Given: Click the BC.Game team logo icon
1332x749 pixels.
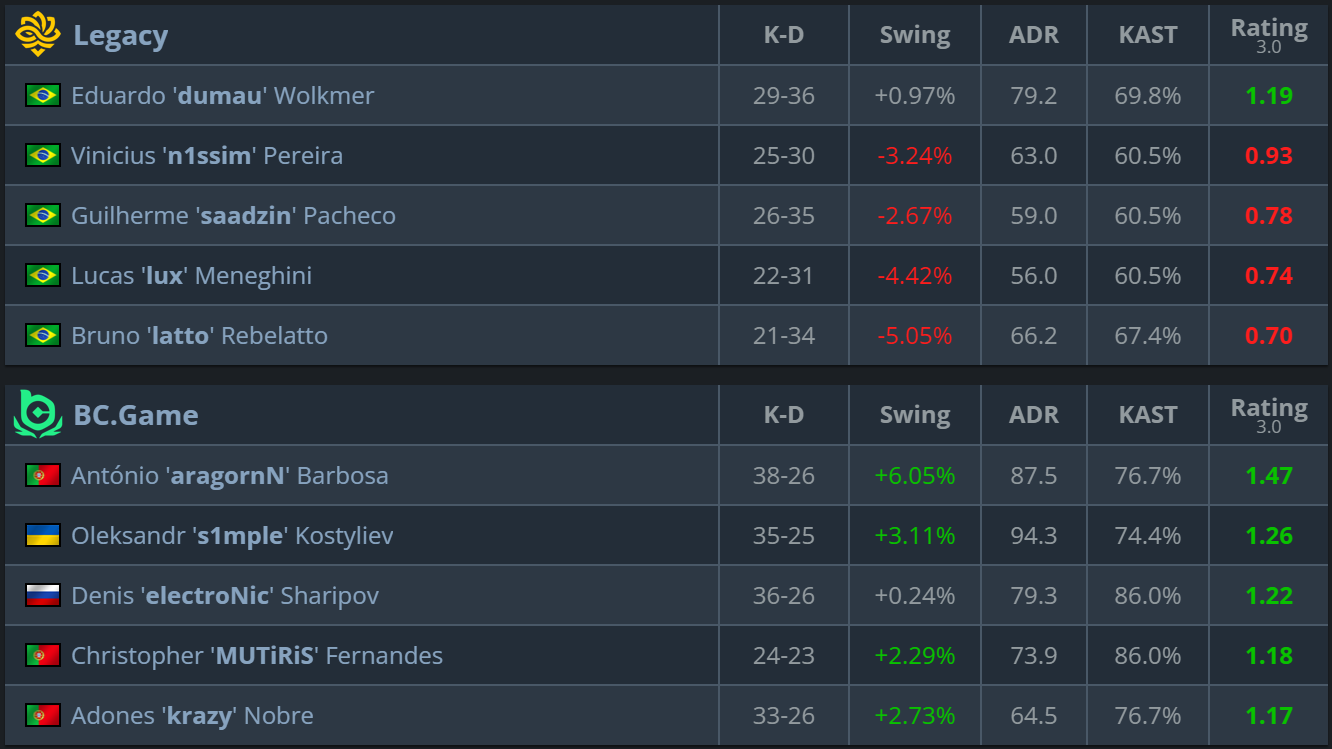Looking at the screenshot, I should [38, 415].
